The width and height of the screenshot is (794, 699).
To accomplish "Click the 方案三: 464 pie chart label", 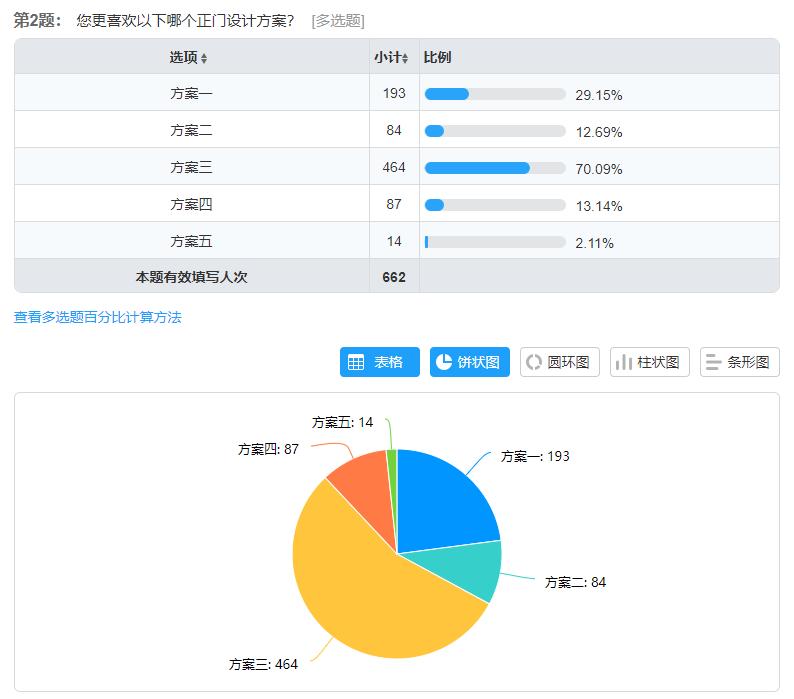I will [264, 664].
